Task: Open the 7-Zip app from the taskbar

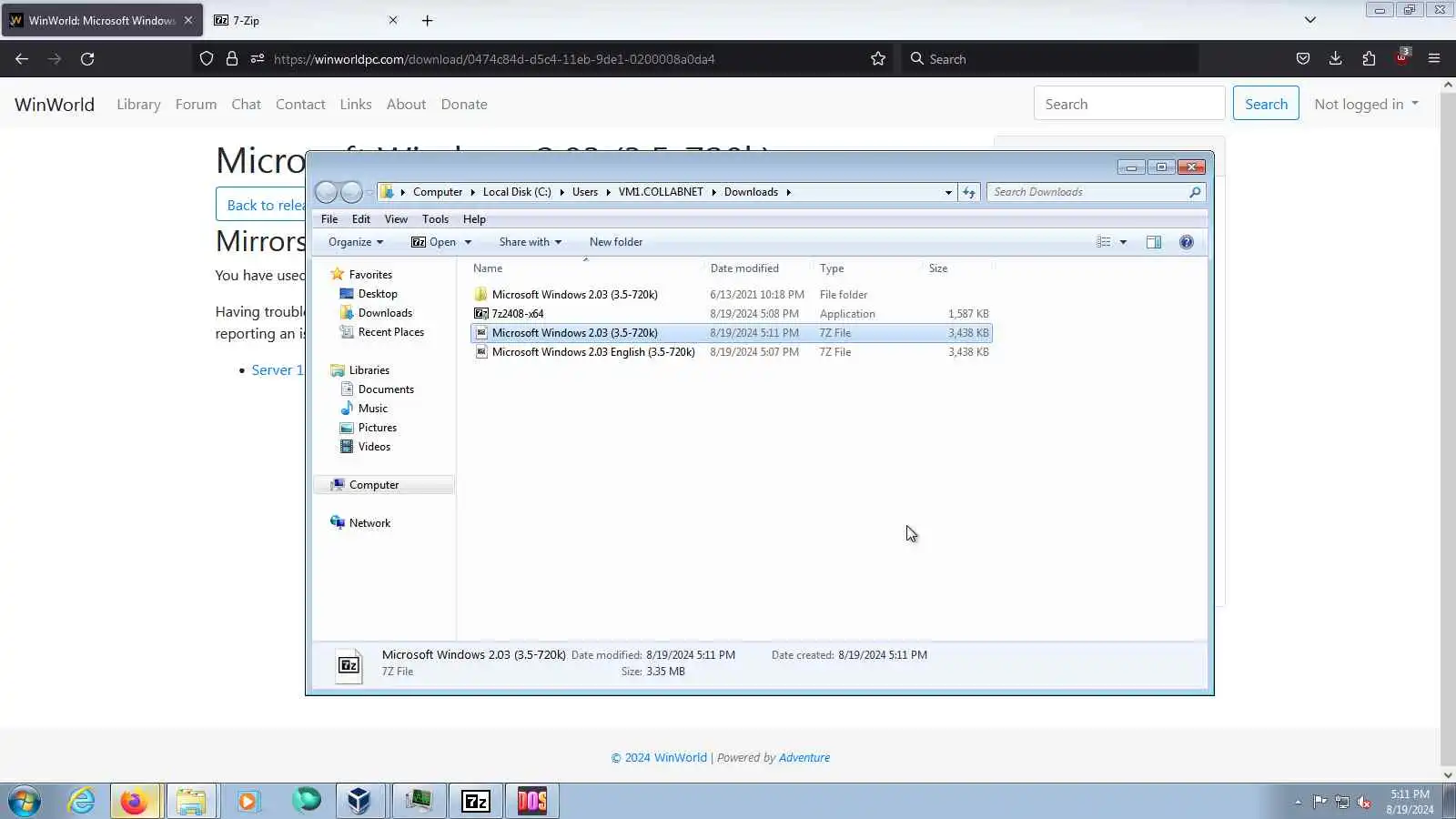Action: tap(476, 802)
